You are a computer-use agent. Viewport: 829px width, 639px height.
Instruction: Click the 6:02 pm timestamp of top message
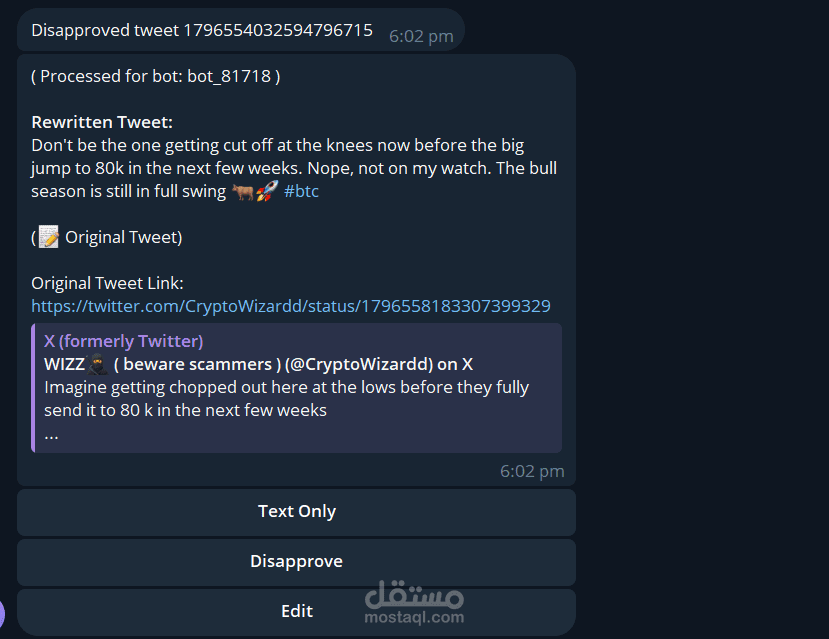(x=421, y=36)
